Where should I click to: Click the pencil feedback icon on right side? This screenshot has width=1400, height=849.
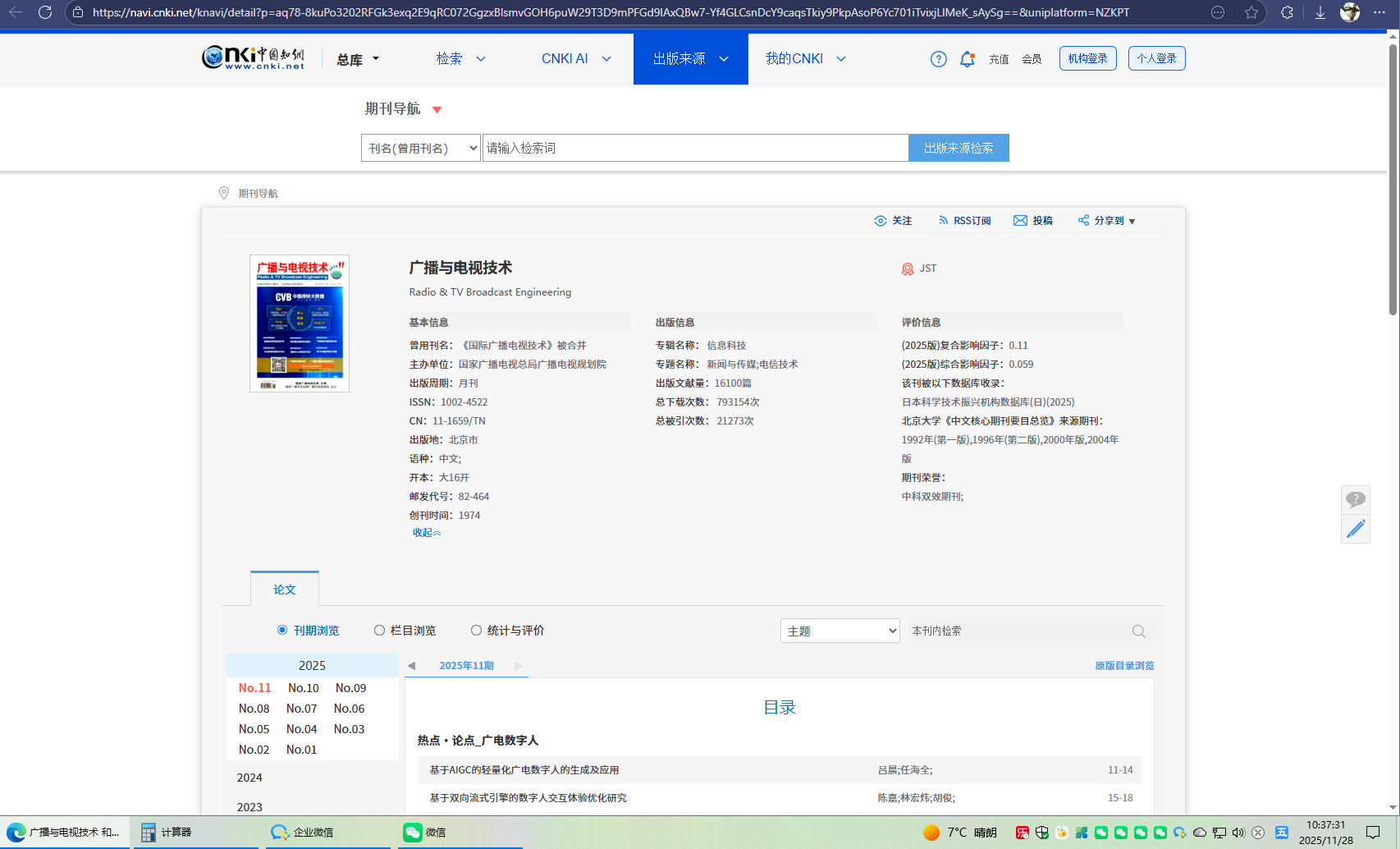(1355, 529)
